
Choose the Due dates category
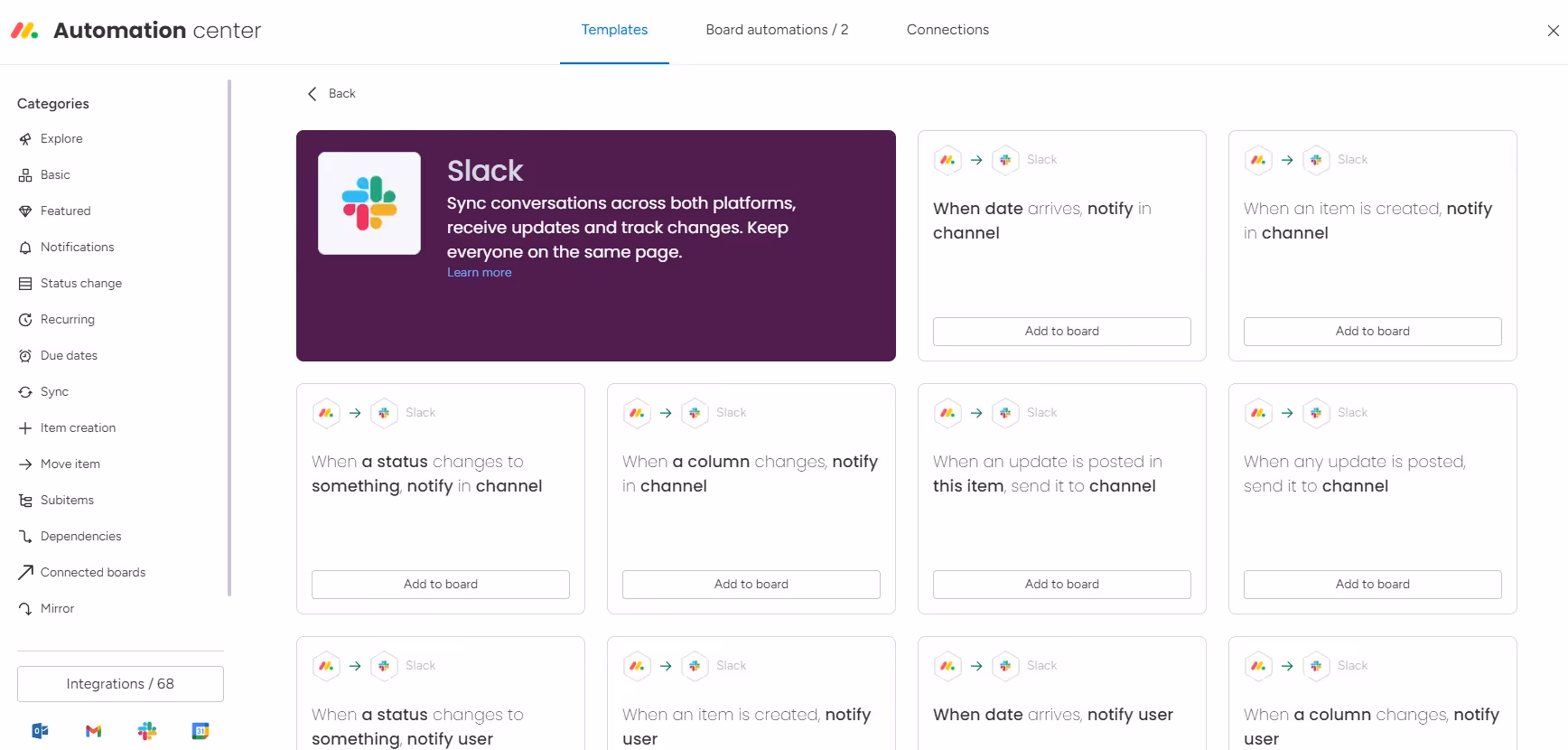click(69, 356)
